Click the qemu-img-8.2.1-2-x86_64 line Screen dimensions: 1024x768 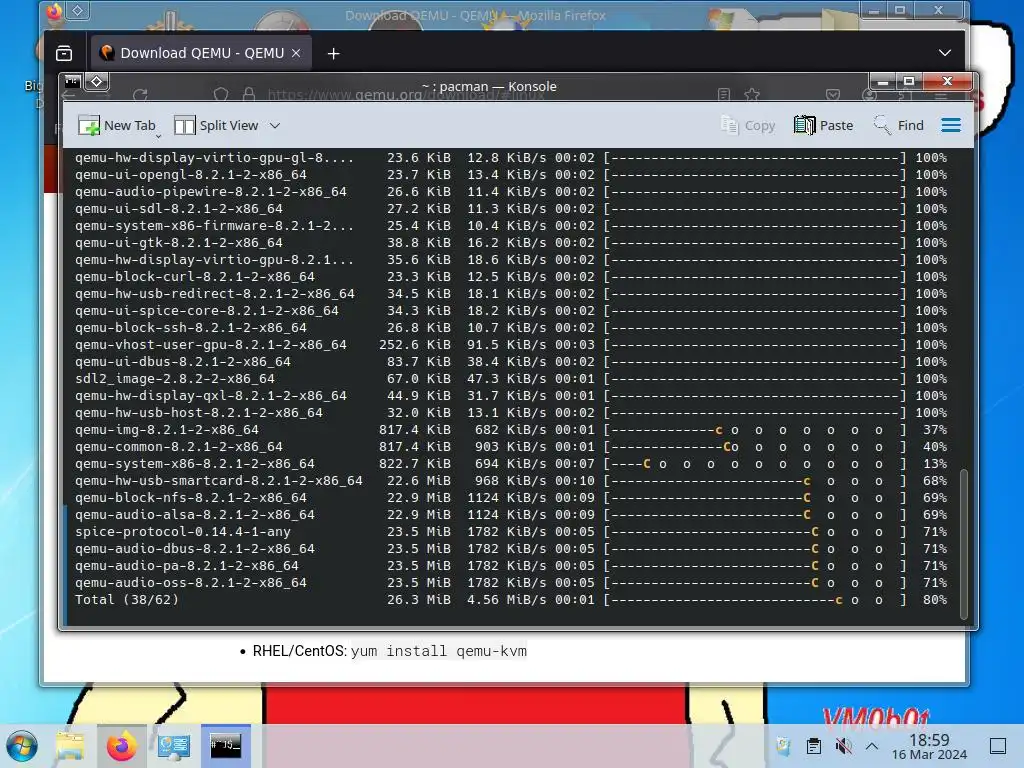pos(511,430)
